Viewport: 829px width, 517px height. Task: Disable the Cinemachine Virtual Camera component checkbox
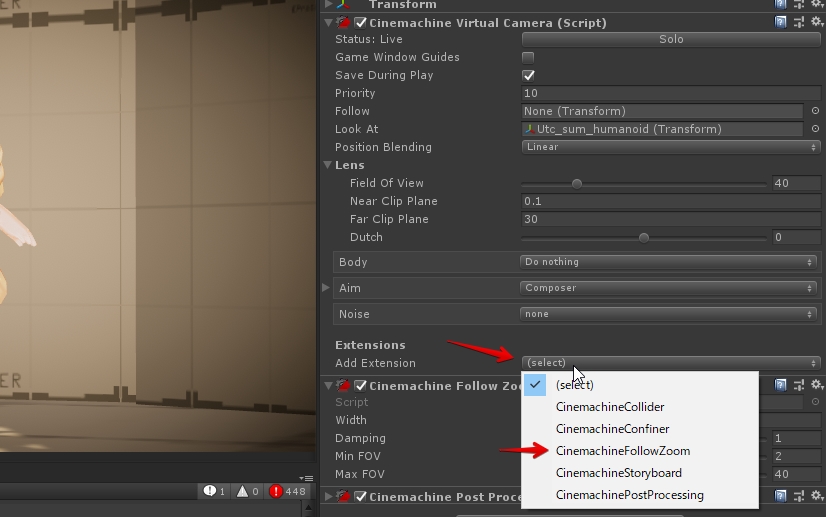pos(360,23)
